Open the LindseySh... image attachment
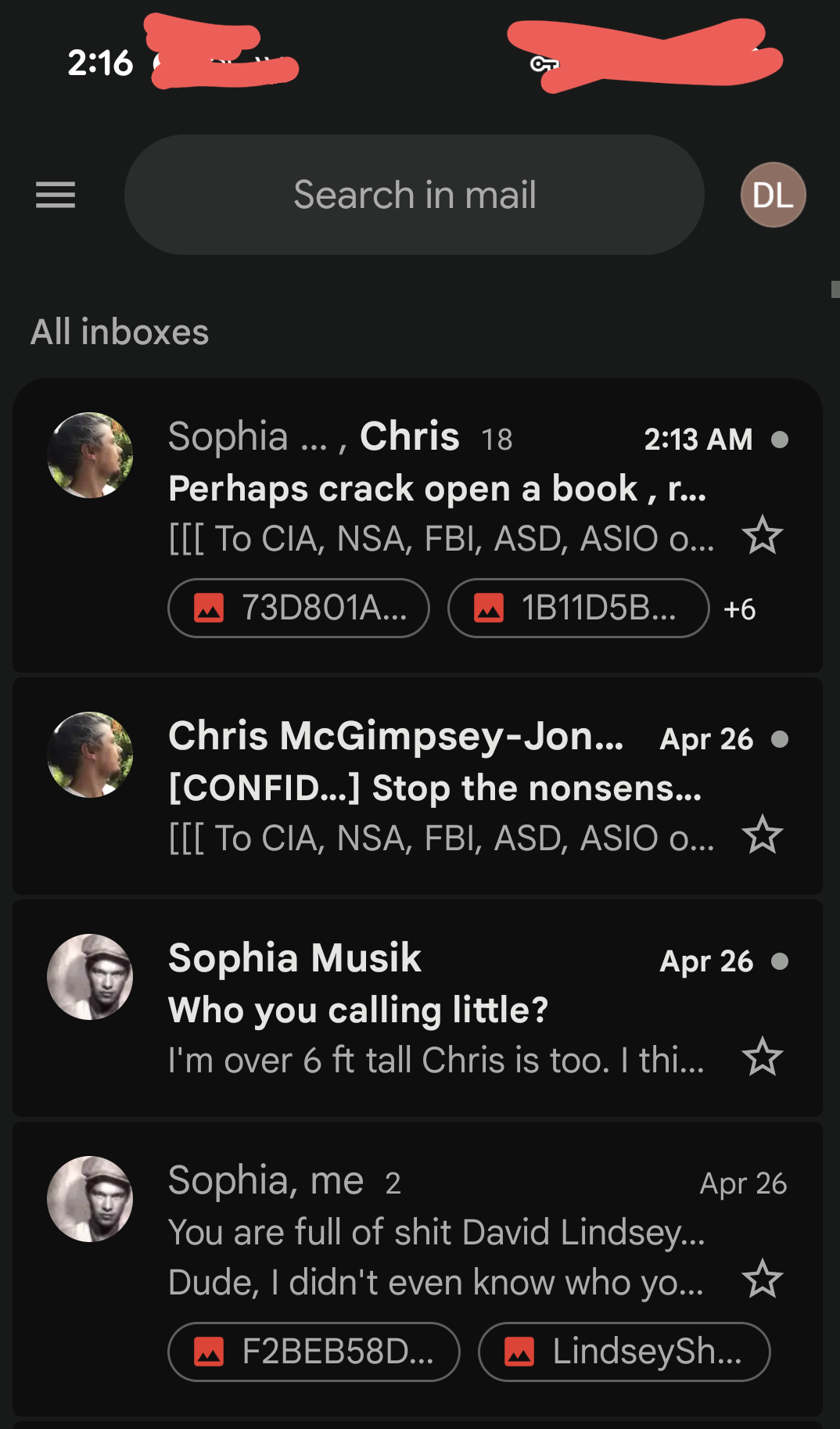 [x=623, y=1352]
